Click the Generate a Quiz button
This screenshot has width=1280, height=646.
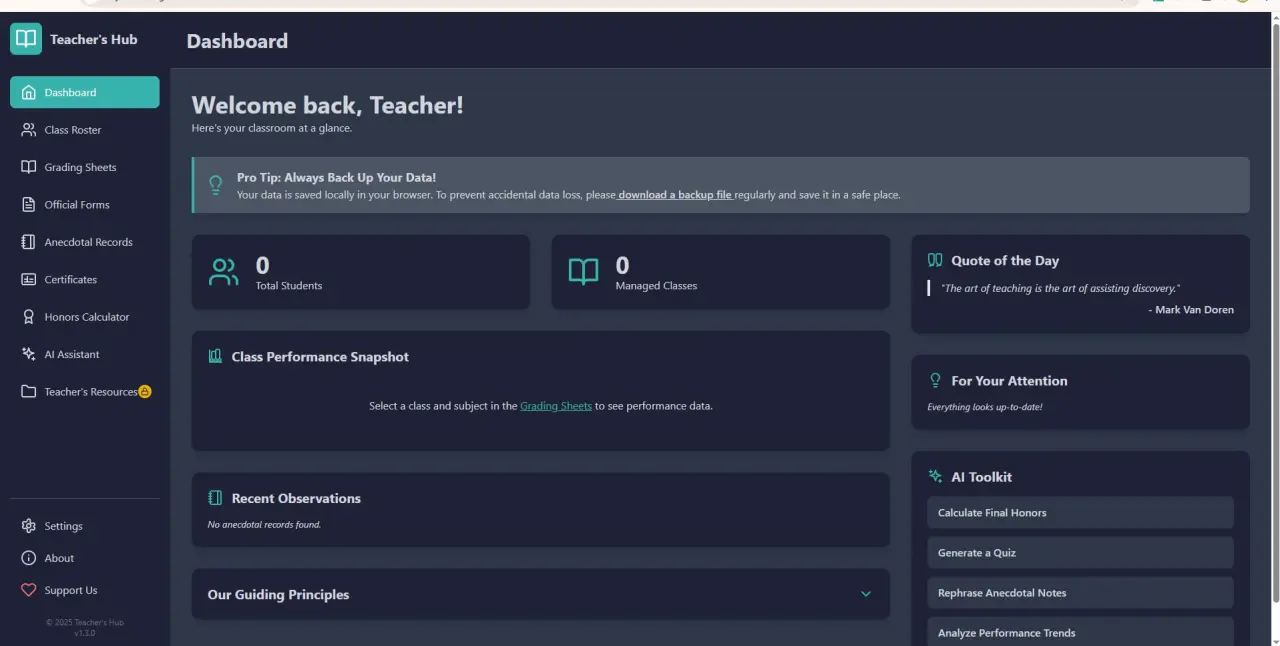[1080, 553]
